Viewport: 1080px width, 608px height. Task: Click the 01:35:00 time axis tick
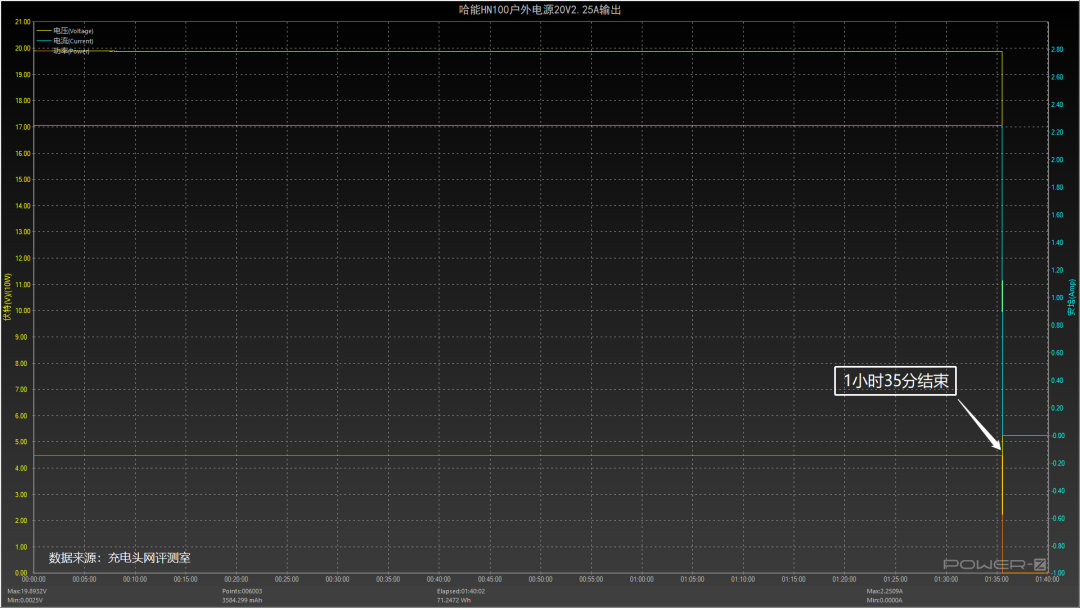click(x=996, y=580)
